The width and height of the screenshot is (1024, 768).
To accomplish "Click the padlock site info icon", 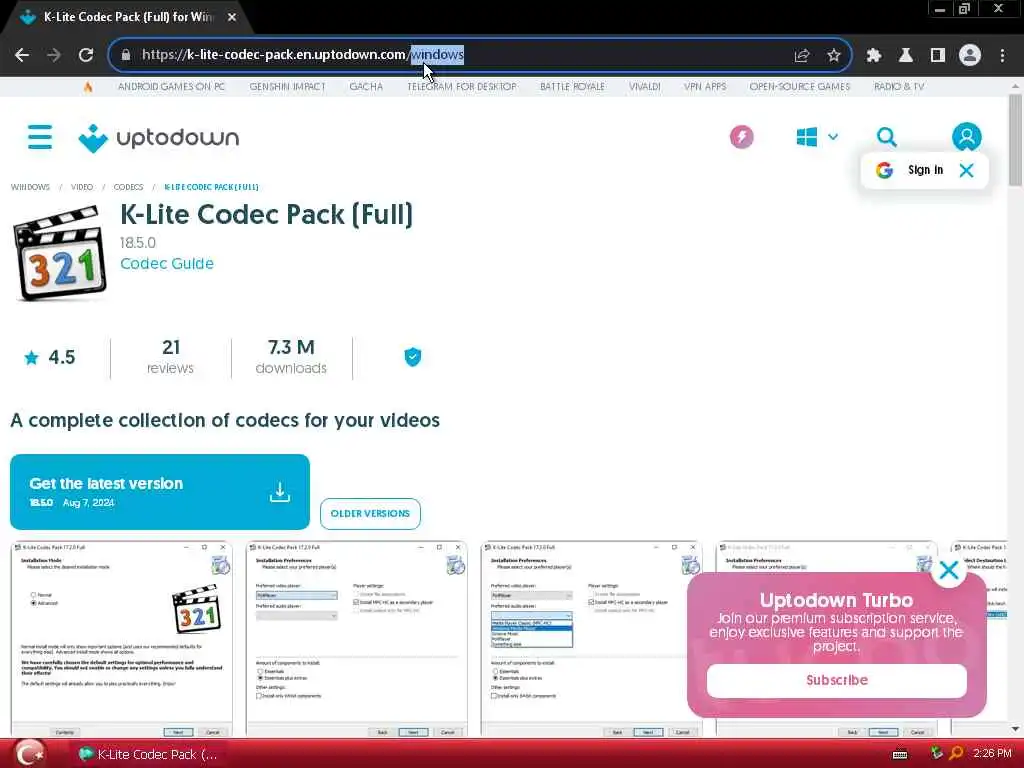I will point(126,55).
